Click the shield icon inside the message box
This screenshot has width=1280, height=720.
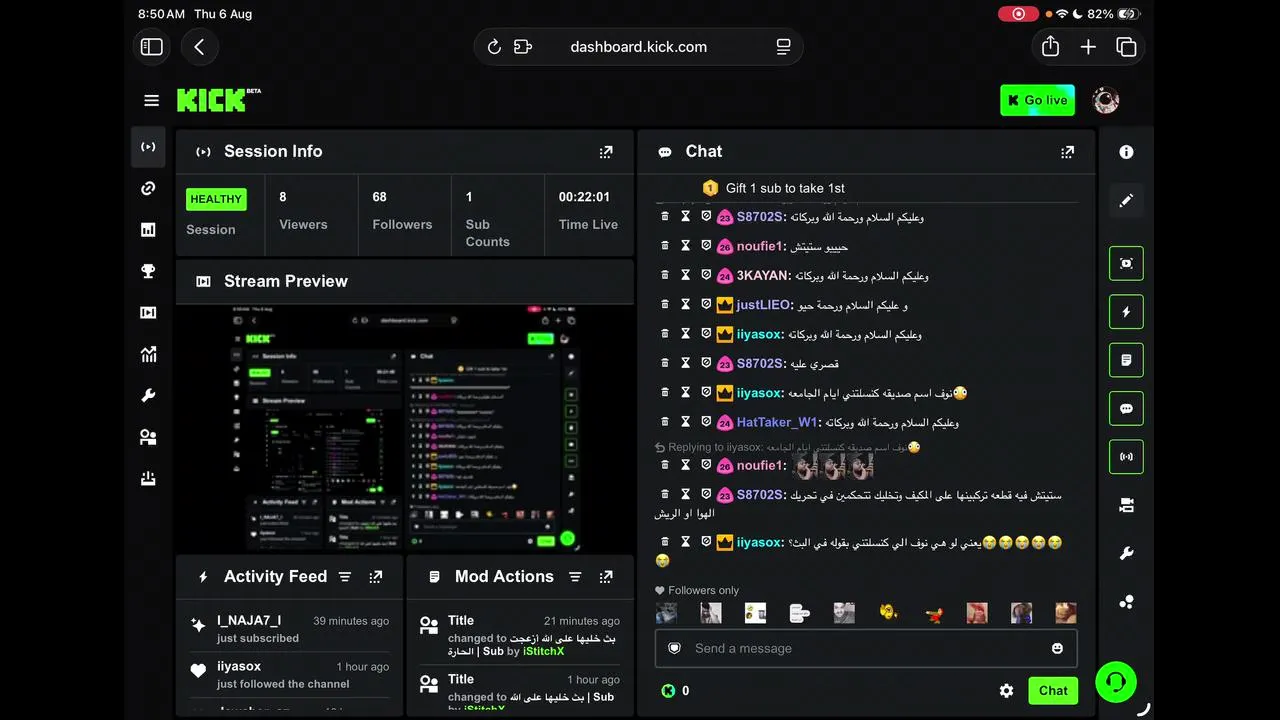(x=675, y=649)
